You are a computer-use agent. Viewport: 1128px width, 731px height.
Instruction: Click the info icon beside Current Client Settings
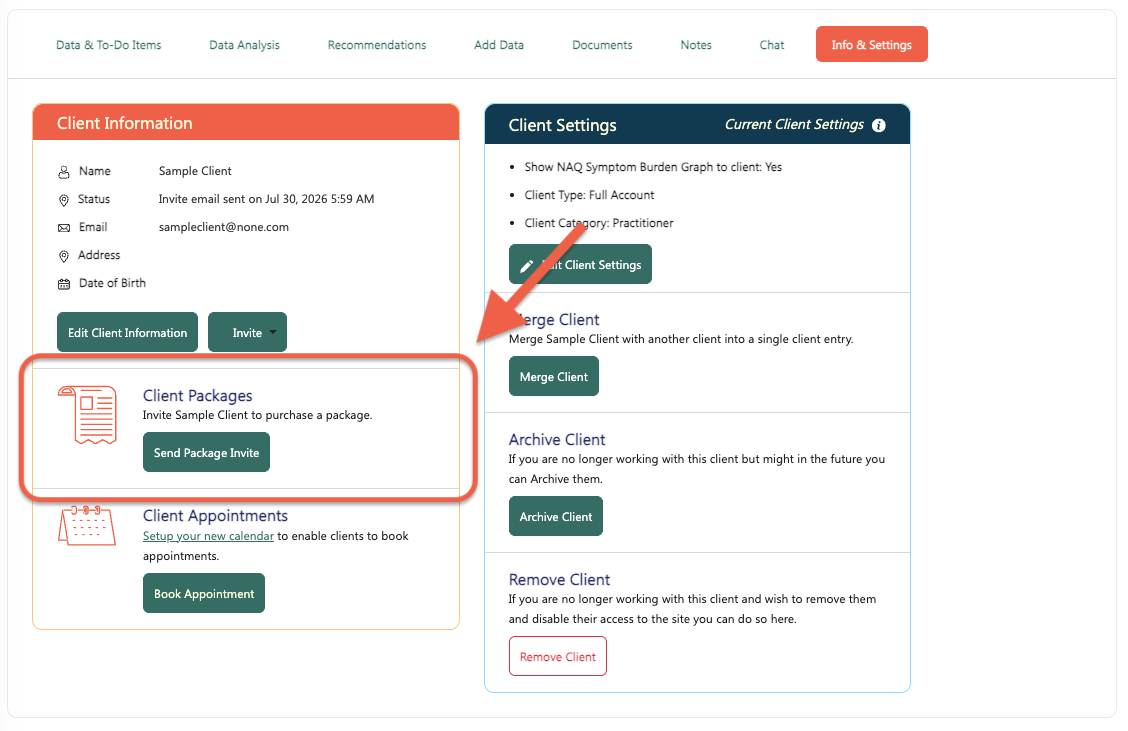point(878,125)
